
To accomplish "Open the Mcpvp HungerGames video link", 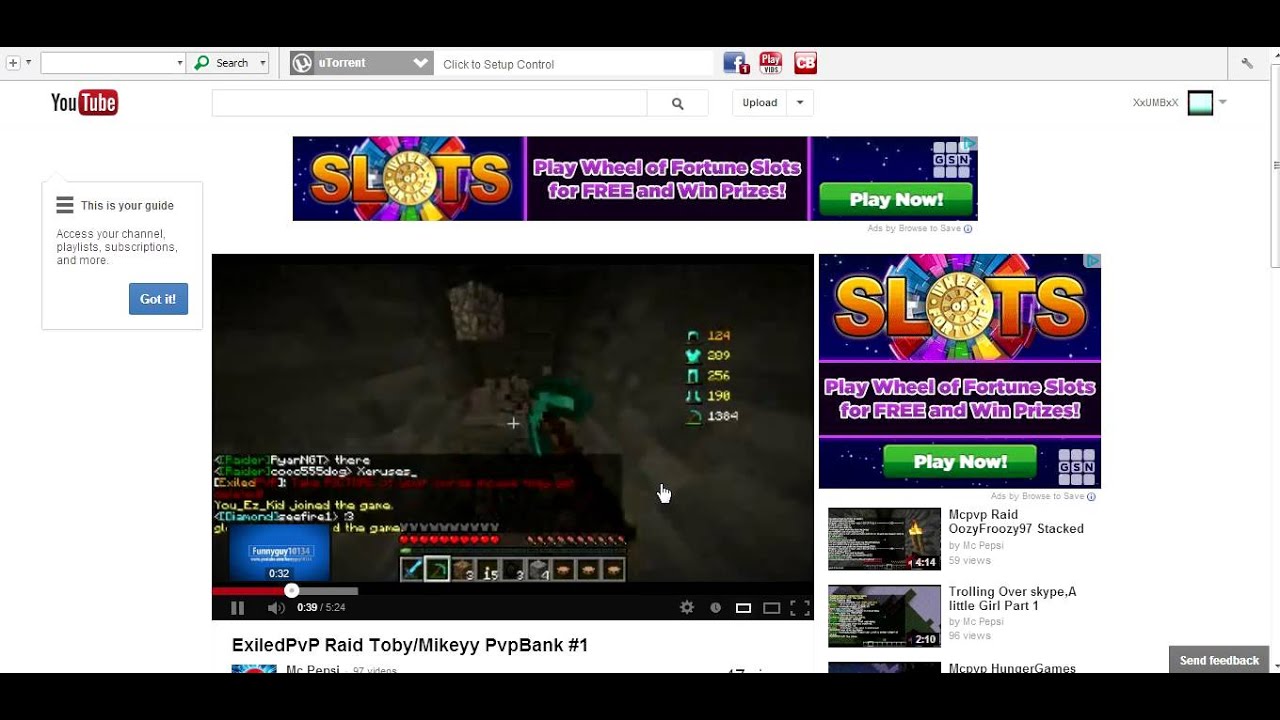I will tap(1012, 667).
